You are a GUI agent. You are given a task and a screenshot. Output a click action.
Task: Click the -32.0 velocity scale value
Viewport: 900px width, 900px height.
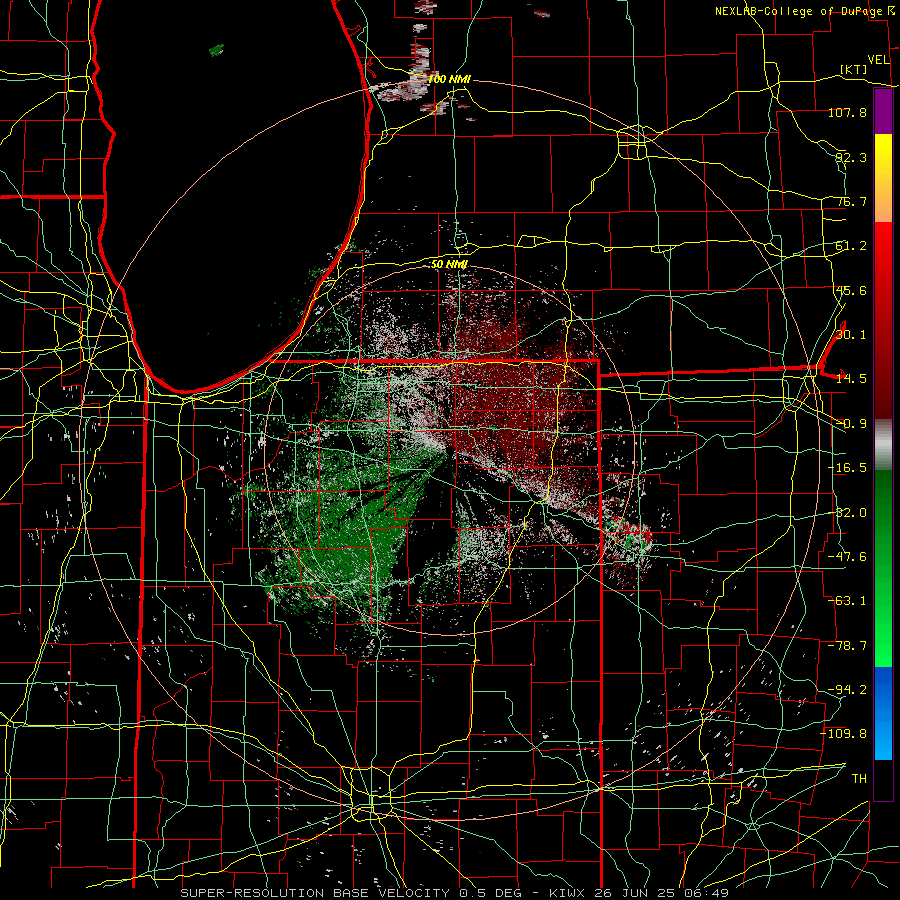click(x=847, y=513)
